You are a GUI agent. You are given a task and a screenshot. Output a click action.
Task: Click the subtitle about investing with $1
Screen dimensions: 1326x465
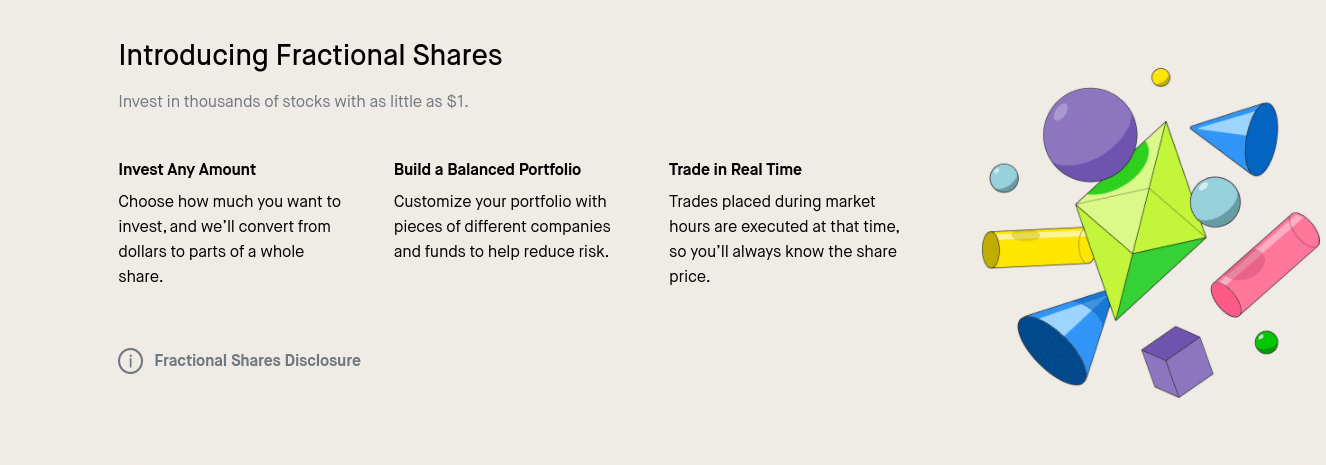click(x=293, y=102)
